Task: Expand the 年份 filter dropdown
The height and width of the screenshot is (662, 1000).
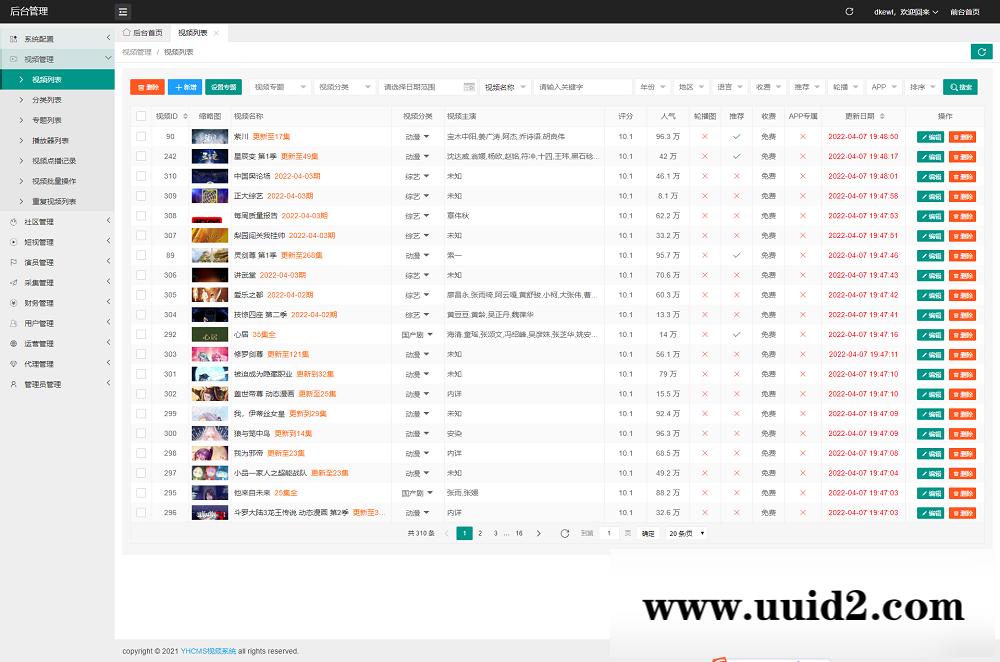Action: pyautogui.click(x=652, y=87)
